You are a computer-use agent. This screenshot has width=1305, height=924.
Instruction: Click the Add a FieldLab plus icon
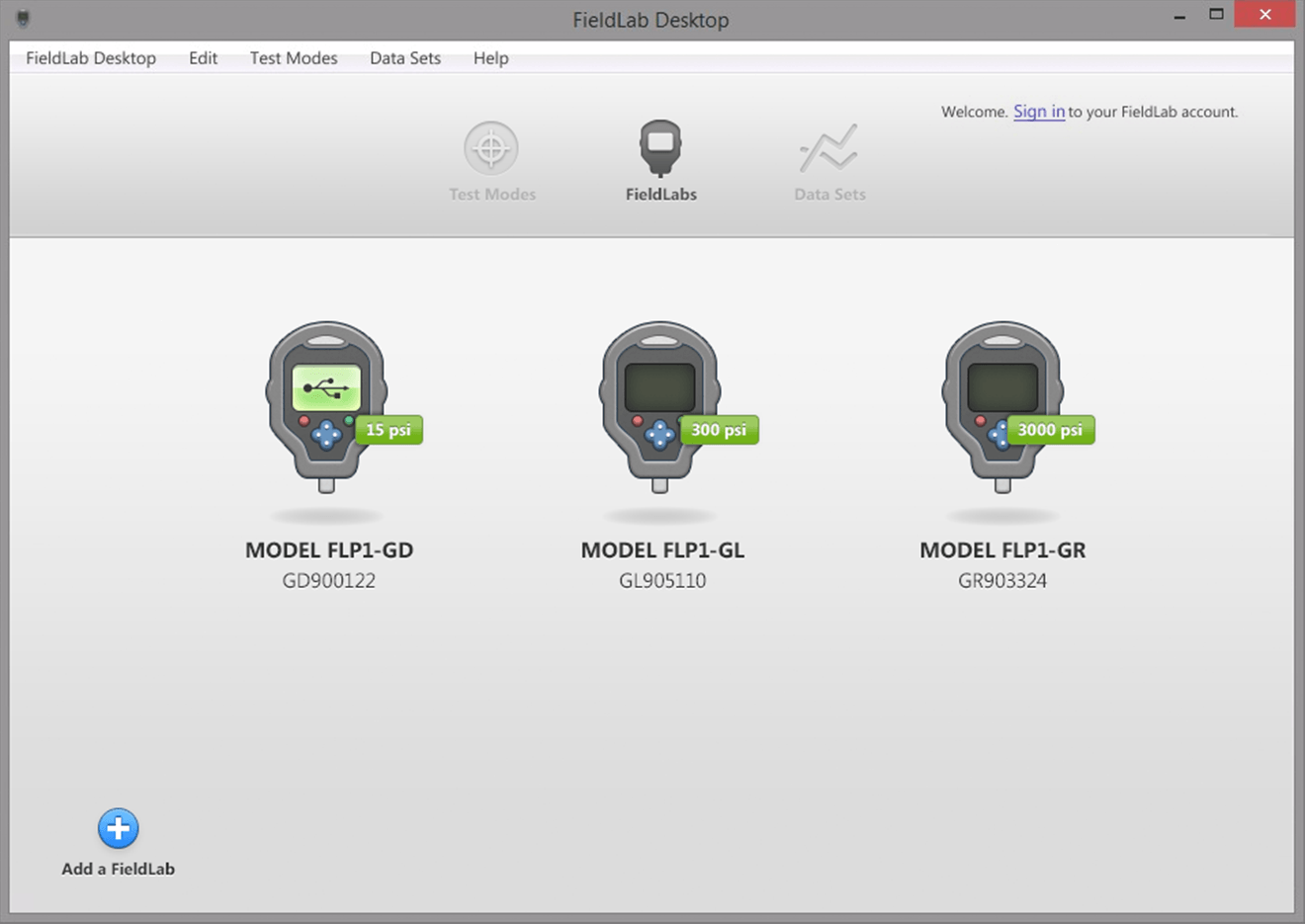(x=117, y=828)
